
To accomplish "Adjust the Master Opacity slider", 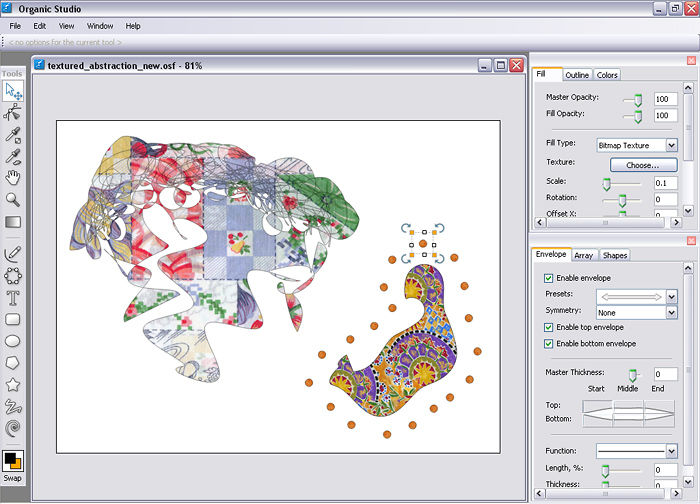I will click(x=638, y=100).
